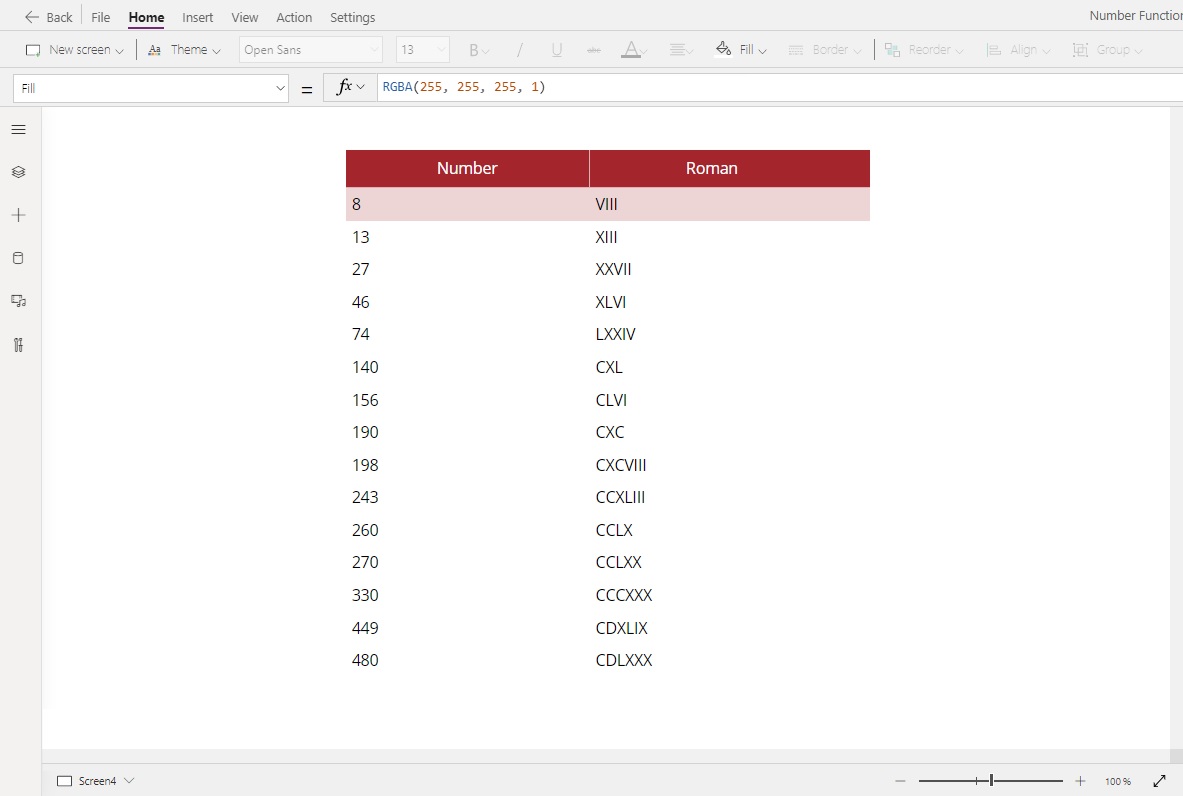Open the Screen4 selector dropdown

tap(96, 781)
